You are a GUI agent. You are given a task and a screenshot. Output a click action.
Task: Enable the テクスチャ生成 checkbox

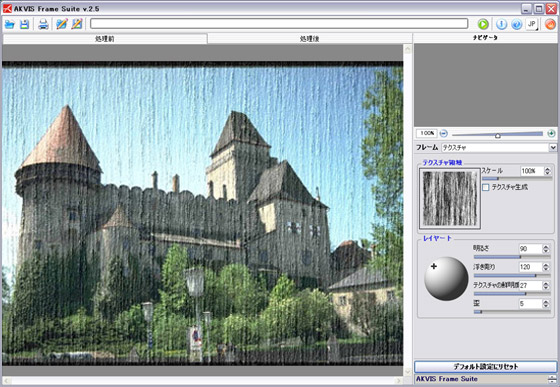click(486, 187)
